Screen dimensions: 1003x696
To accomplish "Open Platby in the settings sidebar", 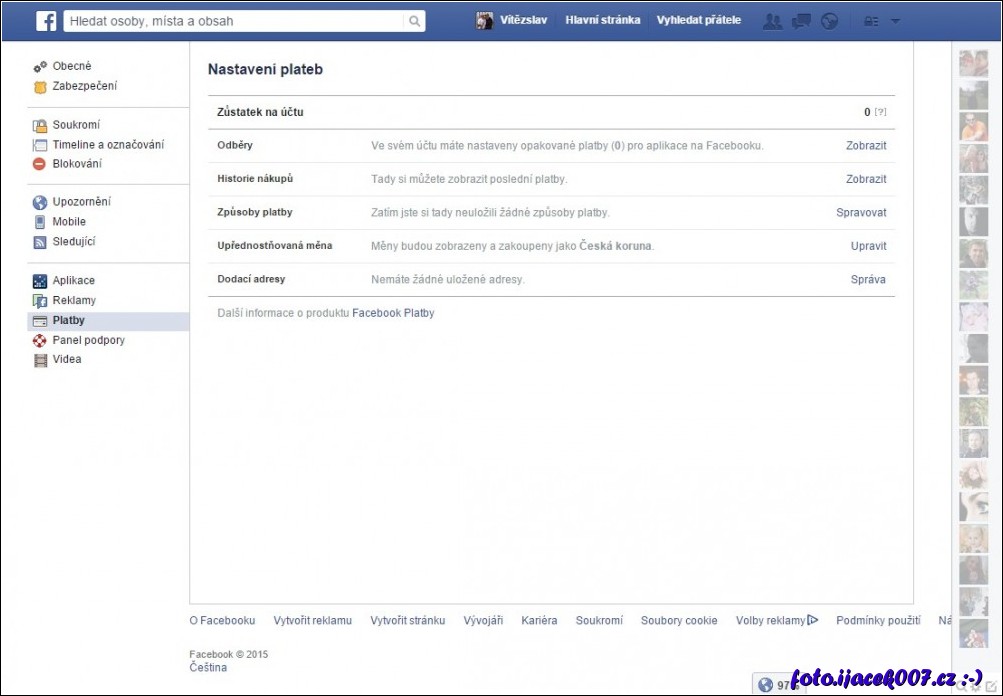I will [x=68, y=321].
